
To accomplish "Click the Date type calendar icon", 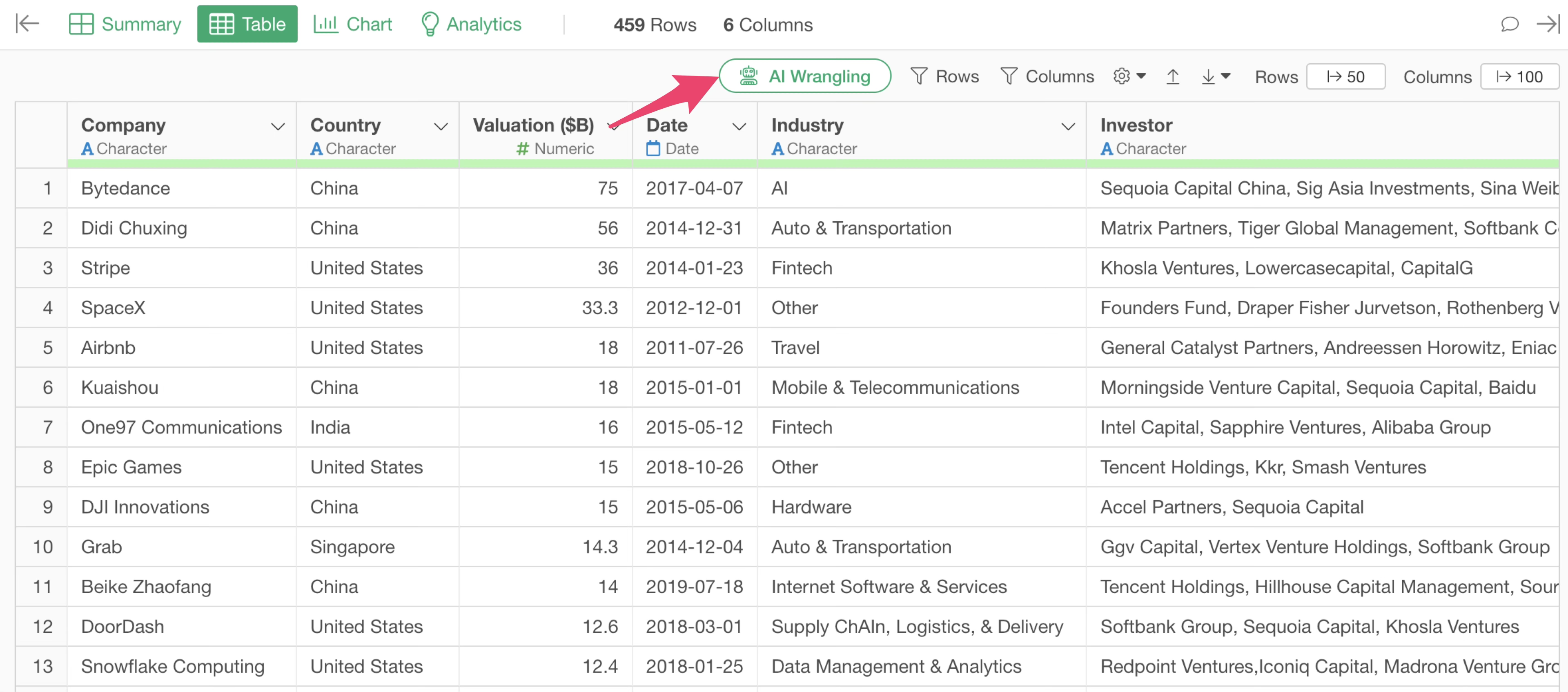I will pos(653,148).
